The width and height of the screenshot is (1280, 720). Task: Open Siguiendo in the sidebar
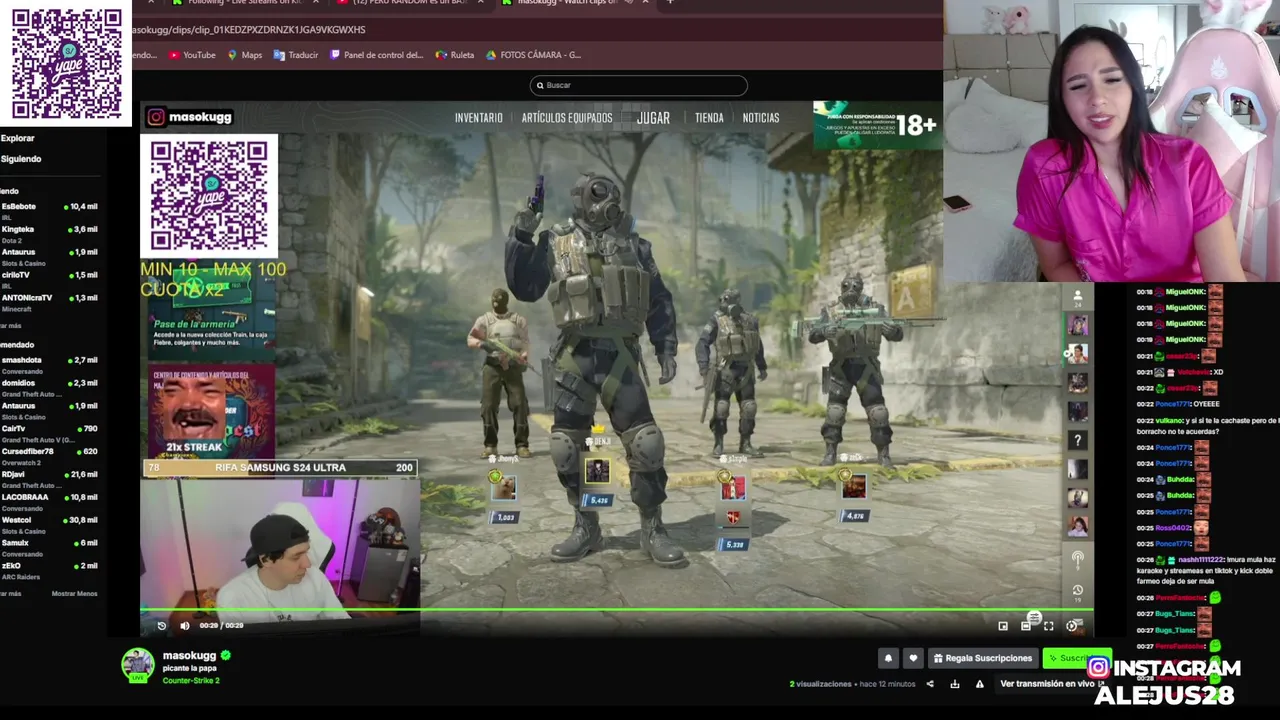coord(20,159)
